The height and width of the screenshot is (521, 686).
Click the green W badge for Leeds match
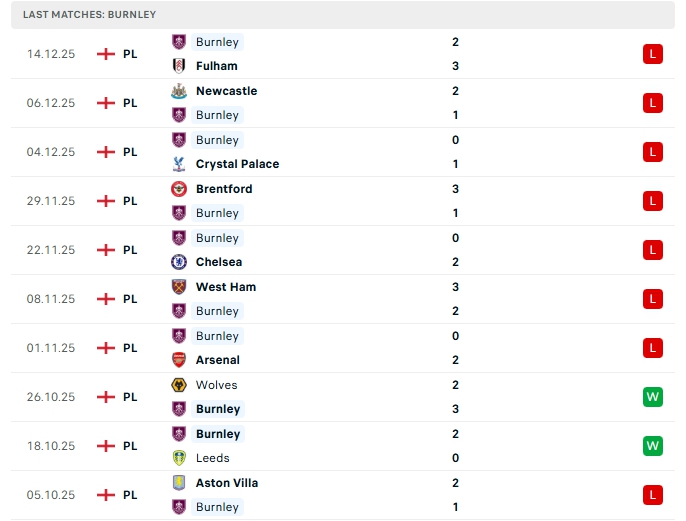point(653,446)
